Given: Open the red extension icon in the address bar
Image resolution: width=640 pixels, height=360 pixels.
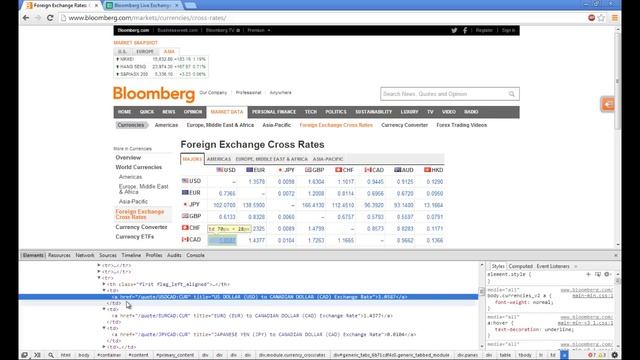Looking at the screenshot, I should pos(591,18).
